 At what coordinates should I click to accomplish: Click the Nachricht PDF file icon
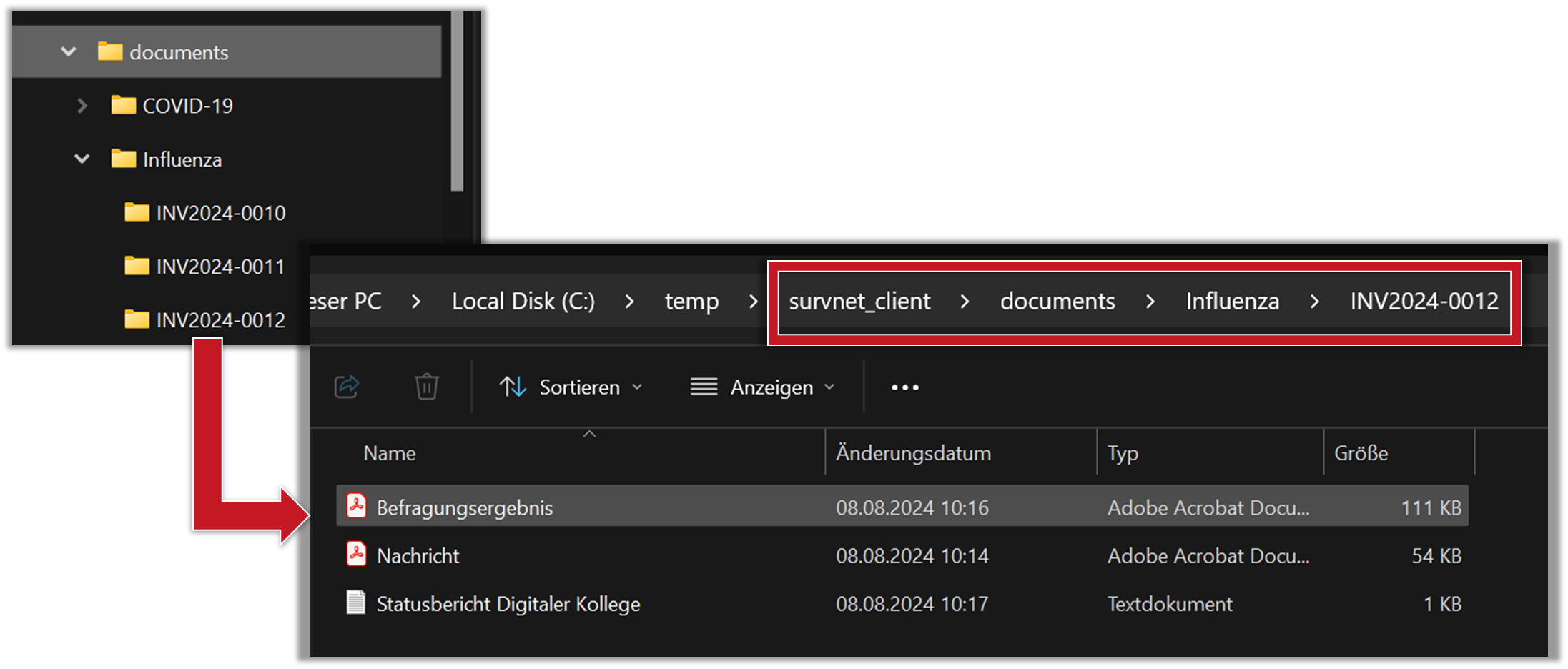pos(356,555)
